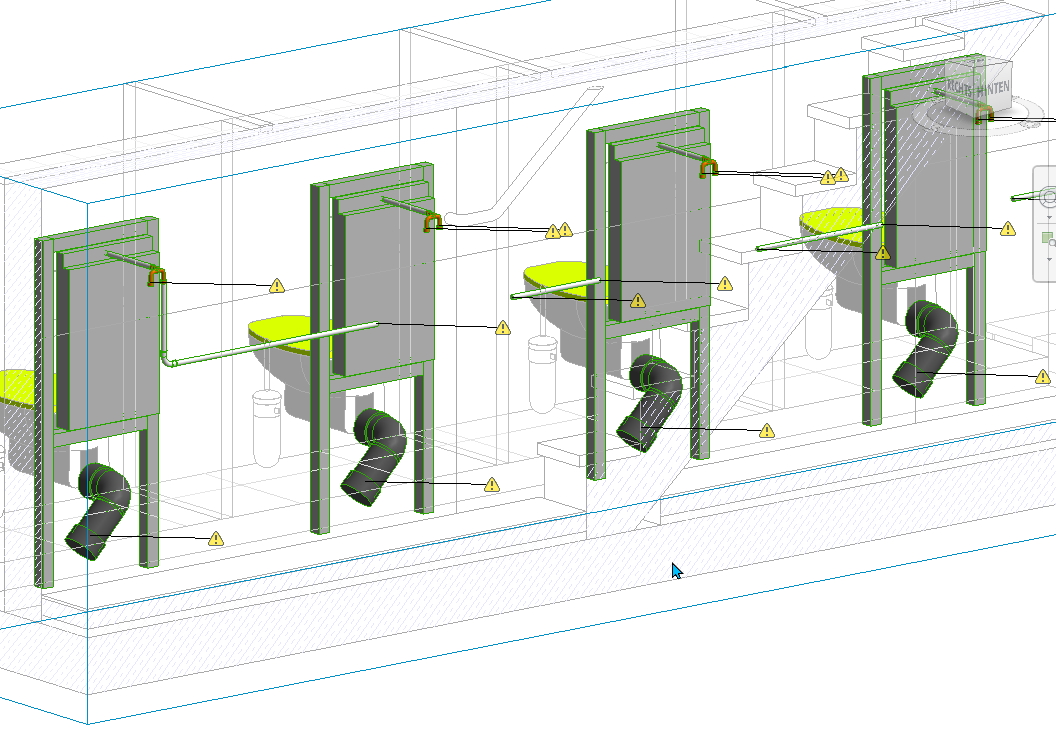The height and width of the screenshot is (752, 1056).
Task: Select the orange fitting on second frame
Action: point(432,221)
